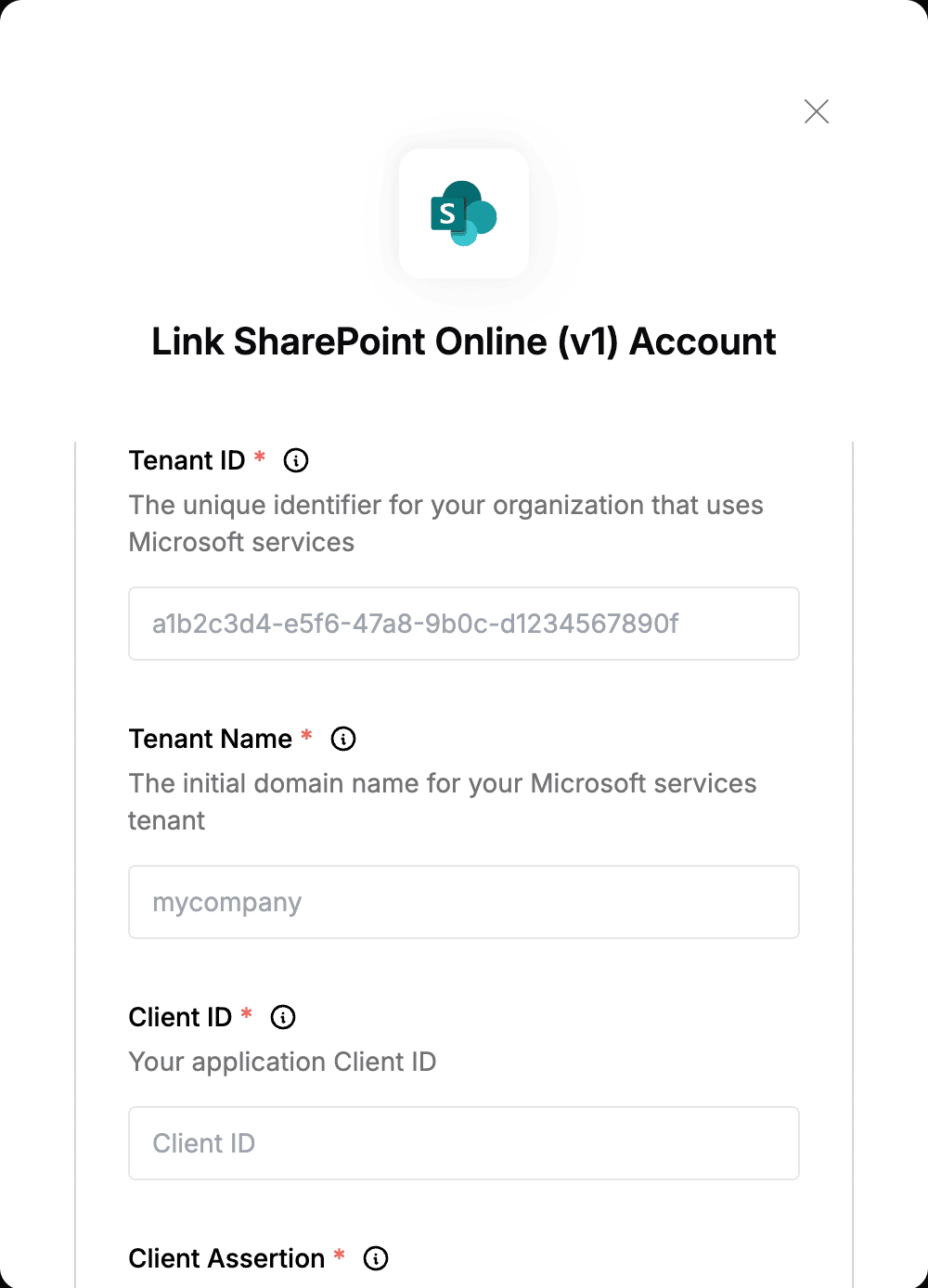Screen dimensions: 928x1288
Task: Close the Link SharePoint Online dialog
Action: [x=817, y=111]
